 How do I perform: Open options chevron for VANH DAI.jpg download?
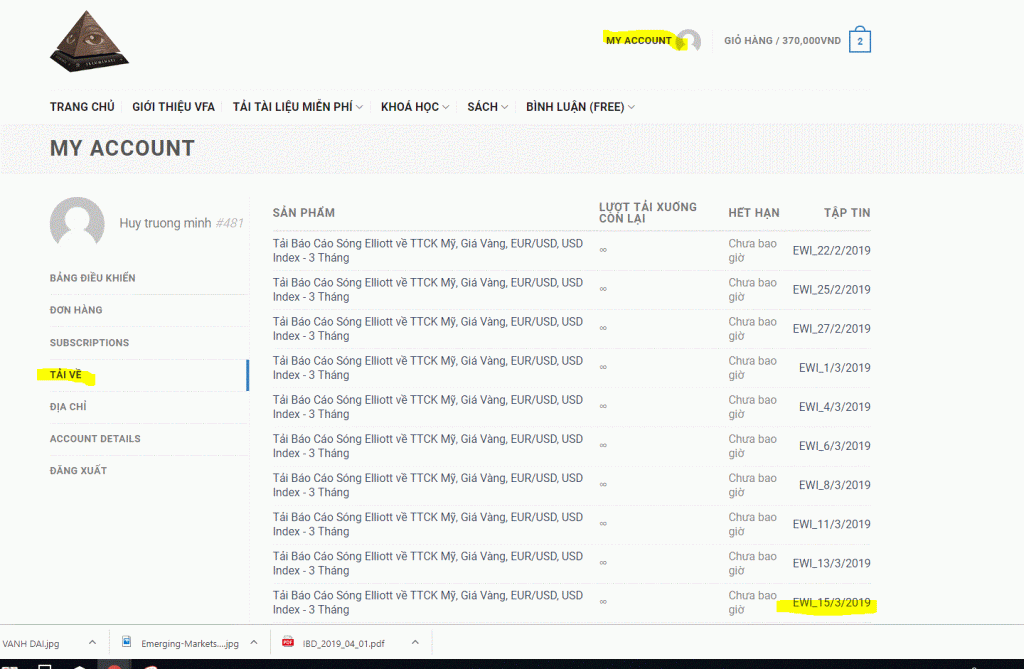coord(92,643)
